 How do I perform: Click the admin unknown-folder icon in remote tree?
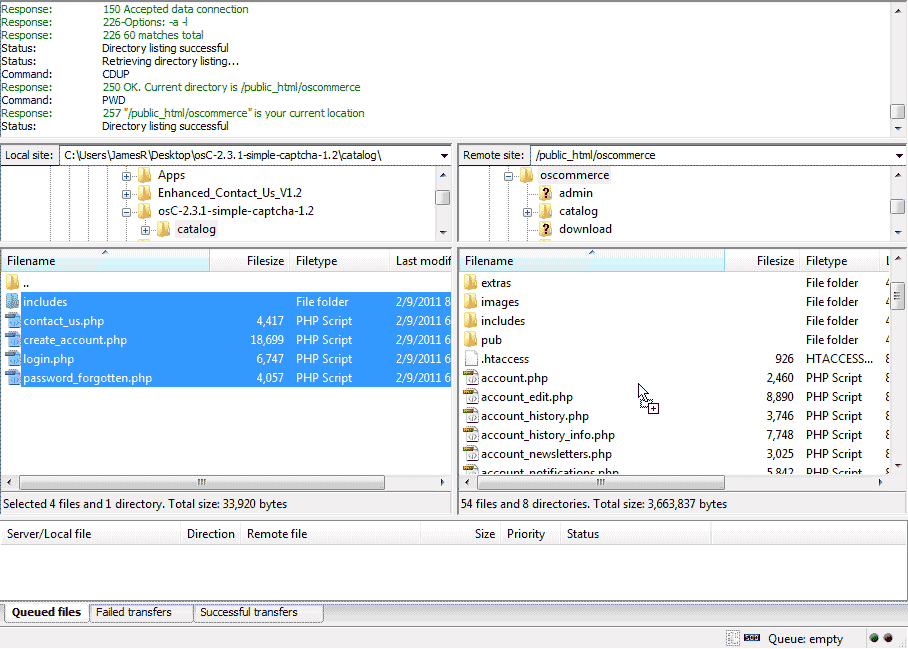click(x=545, y=193)
